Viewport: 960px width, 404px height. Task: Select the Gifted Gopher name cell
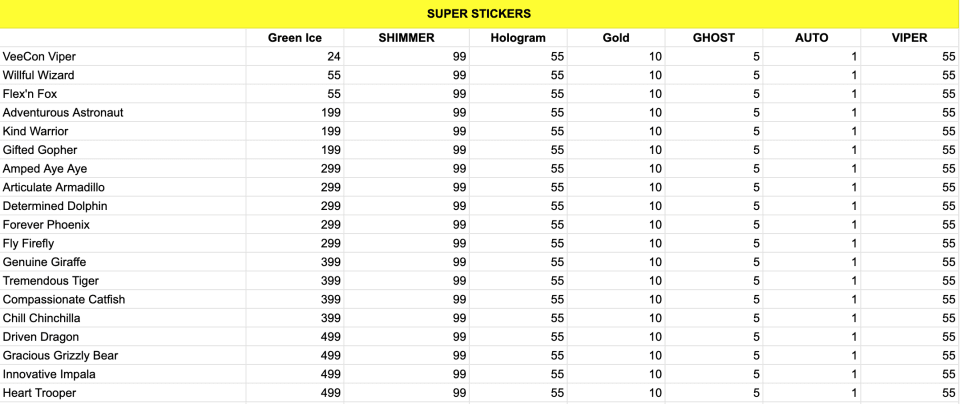click(40, 150)
